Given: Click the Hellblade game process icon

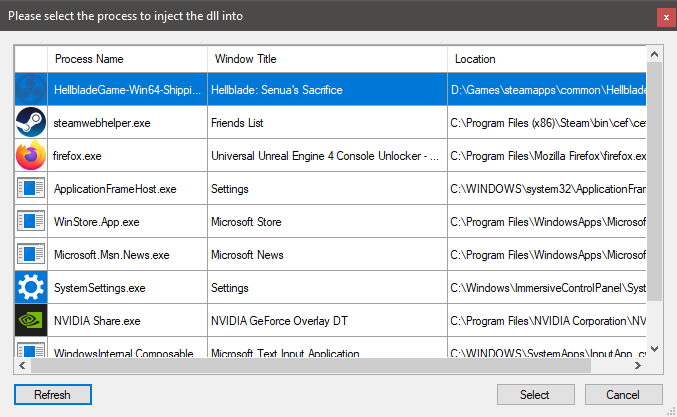Looking at the screenshot, I should (x=31, y=90).
